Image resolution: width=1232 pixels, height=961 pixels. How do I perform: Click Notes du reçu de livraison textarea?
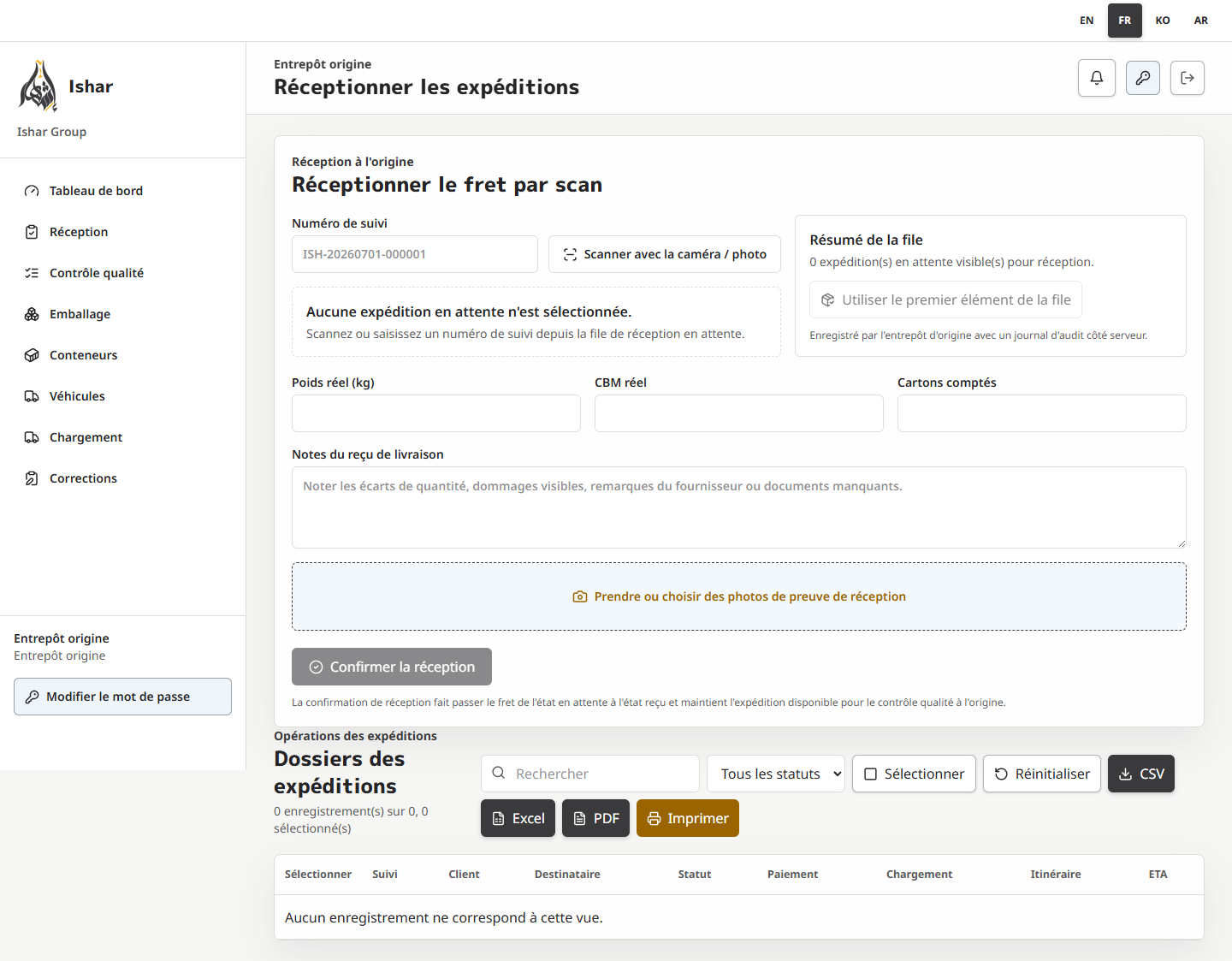[x=739, y=507]
